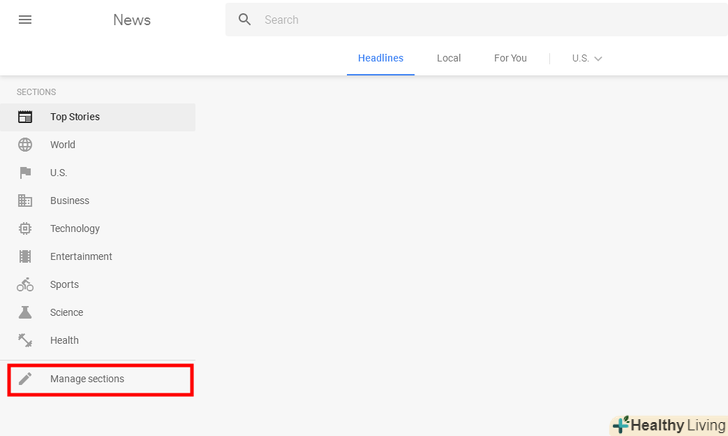Screen dimensions: 728x436
Task: Click the search magnifier icon
Action: point(245,19)
